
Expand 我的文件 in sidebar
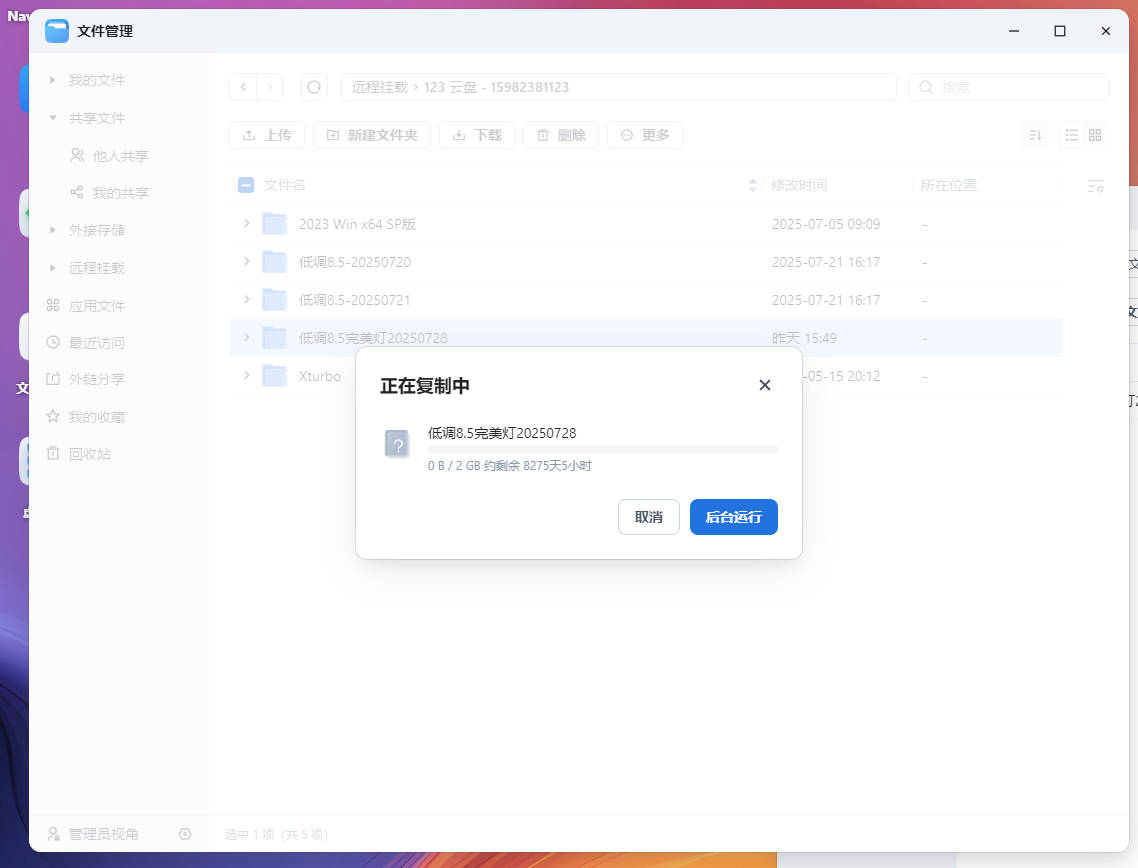52,80
